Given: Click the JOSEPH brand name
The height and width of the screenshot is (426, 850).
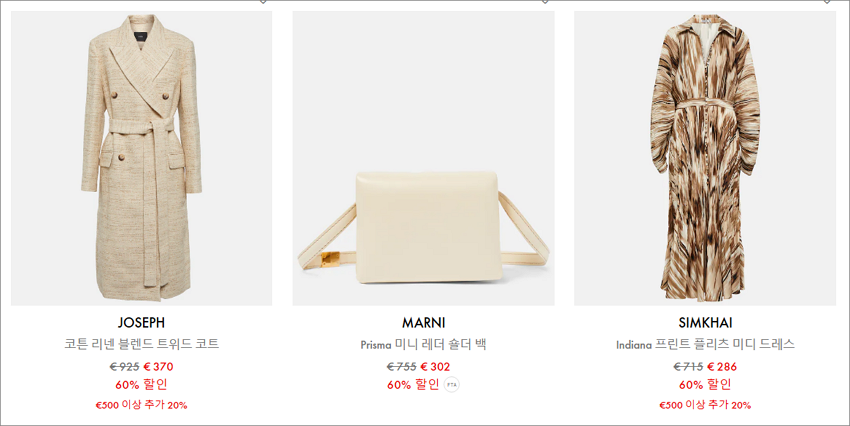Looking at the screenshot, I should coord(141,322).
